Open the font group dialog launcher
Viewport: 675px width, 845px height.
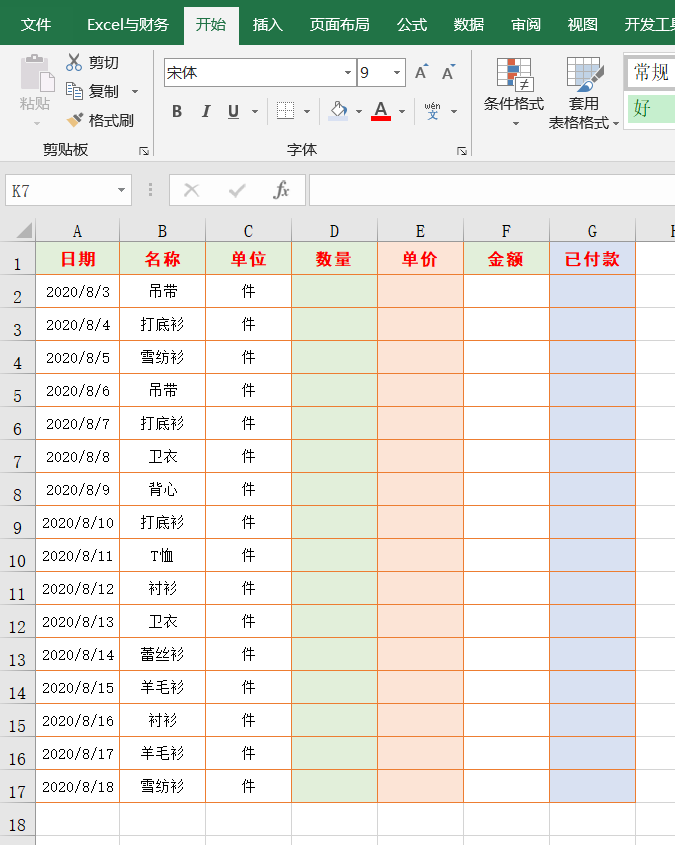[x=462, y=151]
